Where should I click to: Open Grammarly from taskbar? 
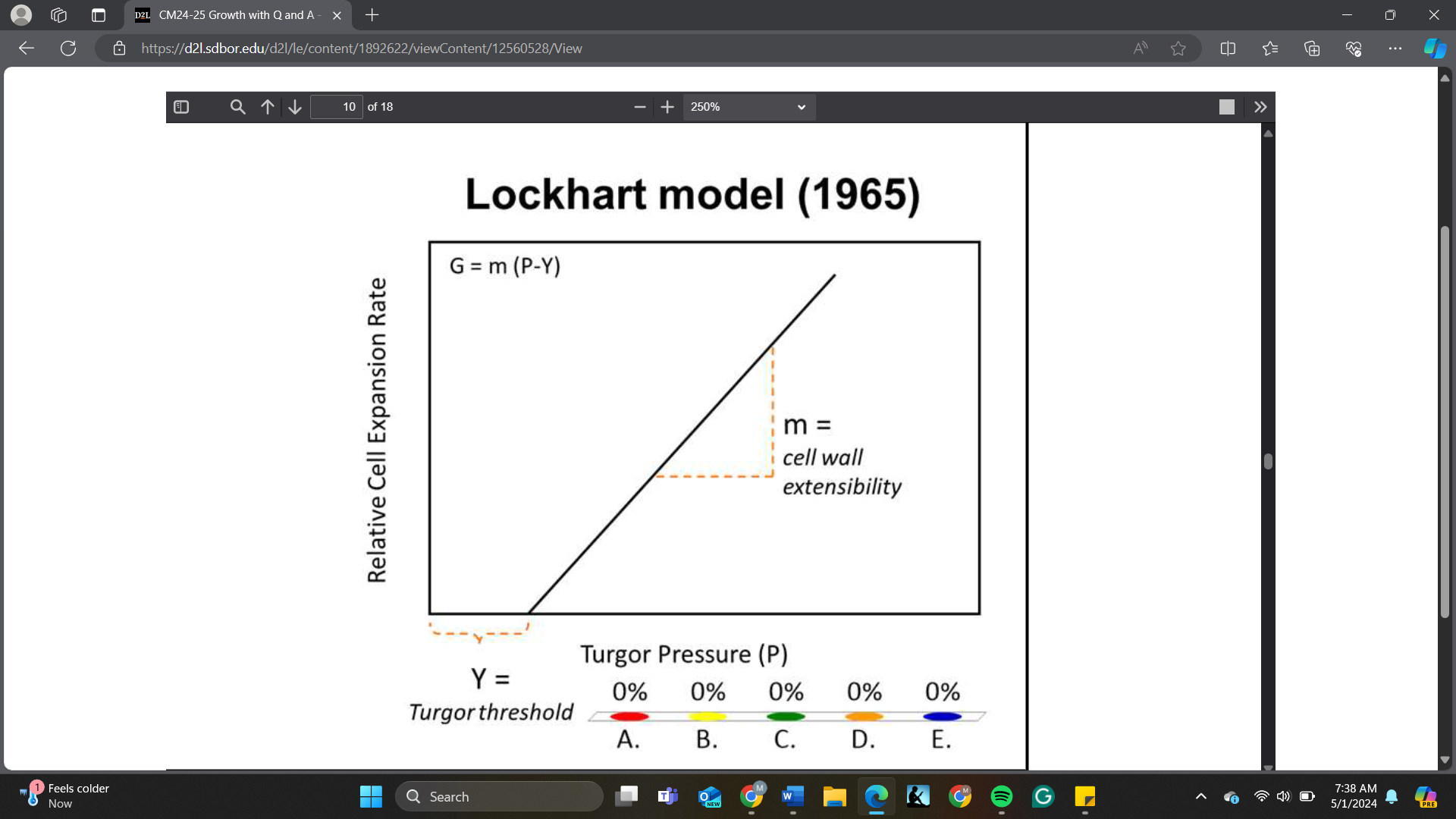coord(1043,796)
